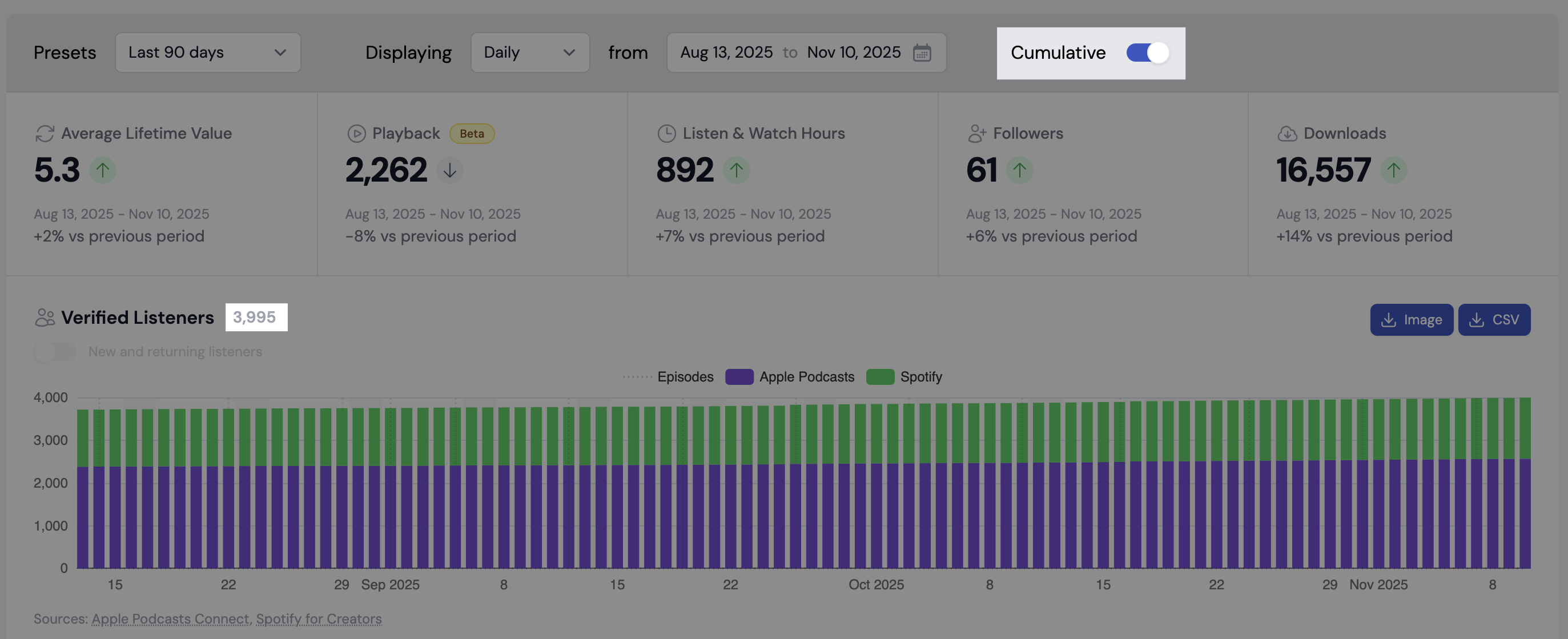This screenshot has width=1568, height=639.
Task: Click the add-follower icon next to Followers
Action: click(x=978, y=132)
